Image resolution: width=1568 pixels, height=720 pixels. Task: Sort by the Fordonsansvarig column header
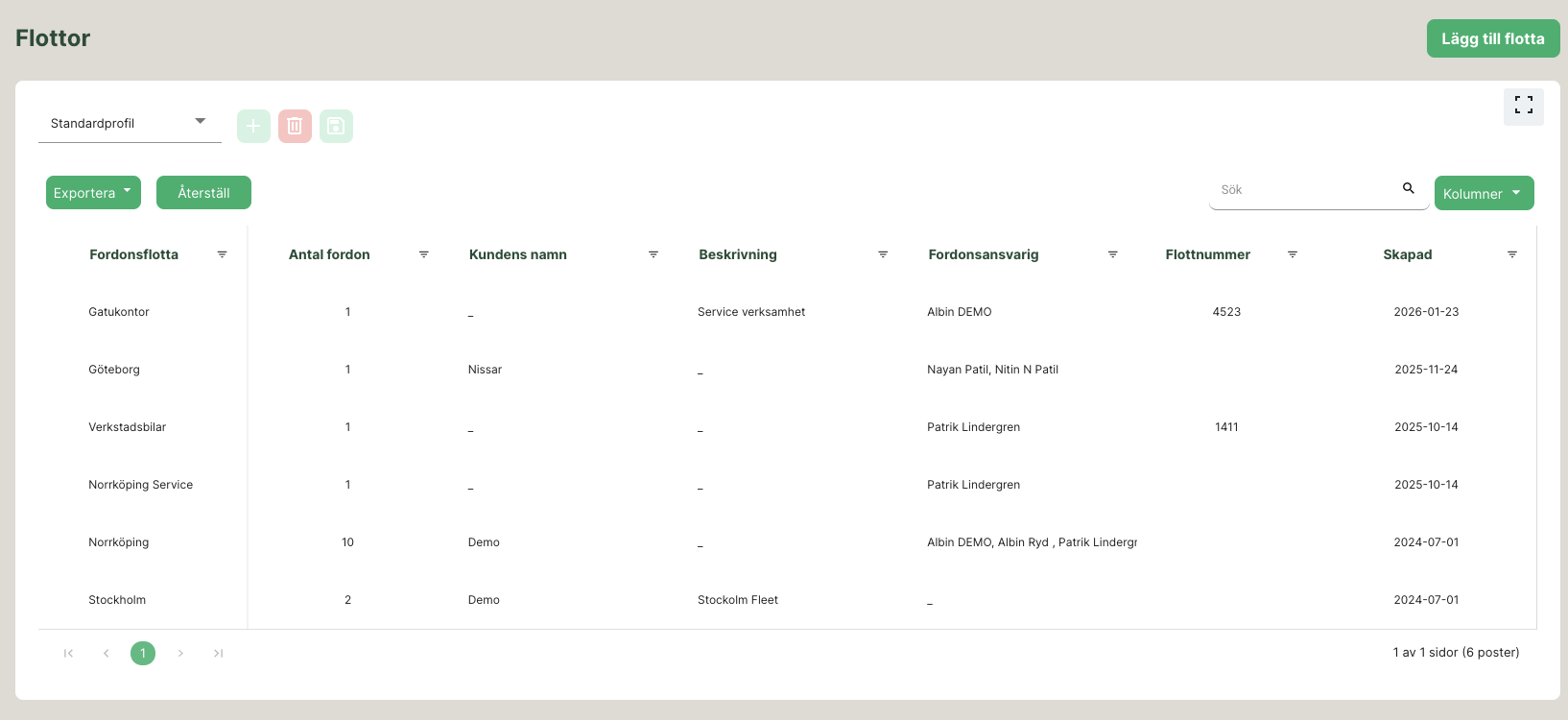click(x=983, y=254)
